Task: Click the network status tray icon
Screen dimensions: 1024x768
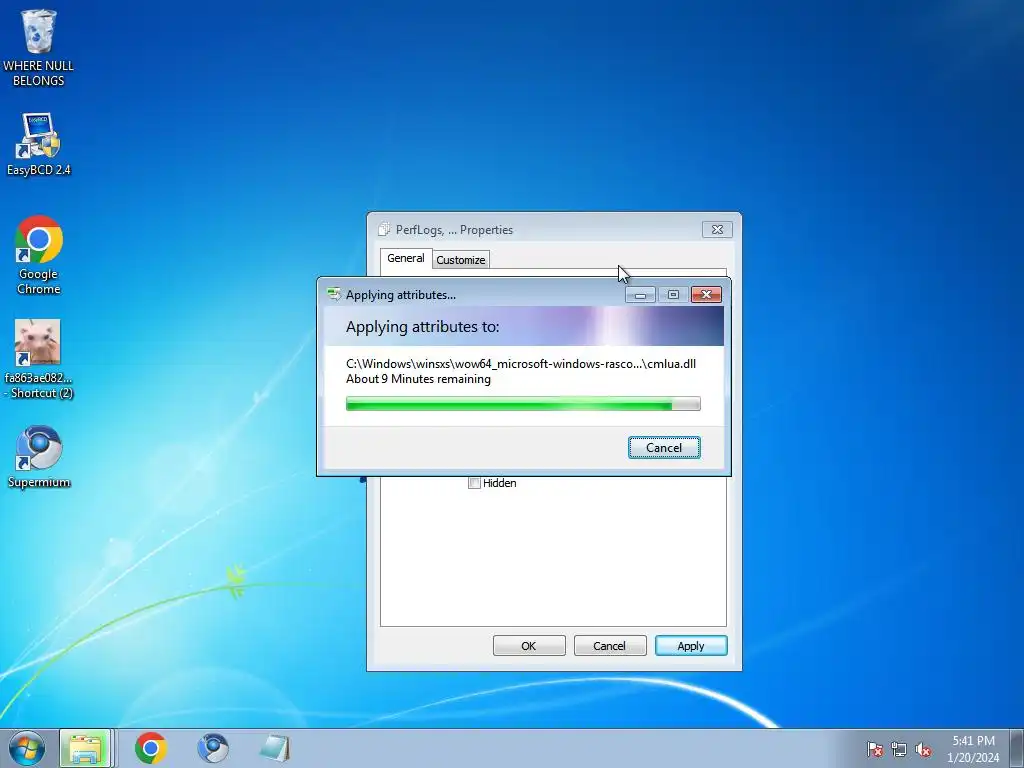Action: (899, 749)
